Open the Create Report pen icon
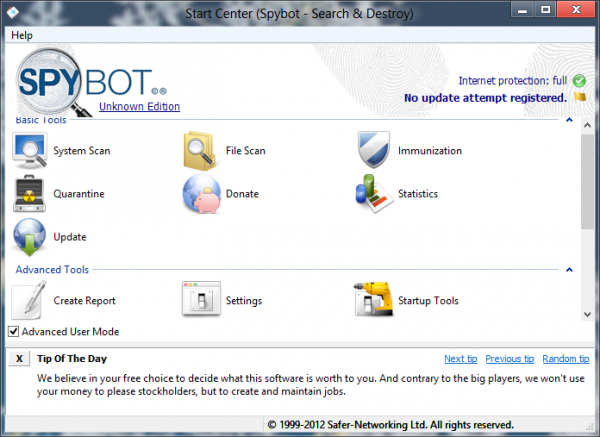Image resolution: width=600 pixels, height=437 pixels. pos(29,300)
